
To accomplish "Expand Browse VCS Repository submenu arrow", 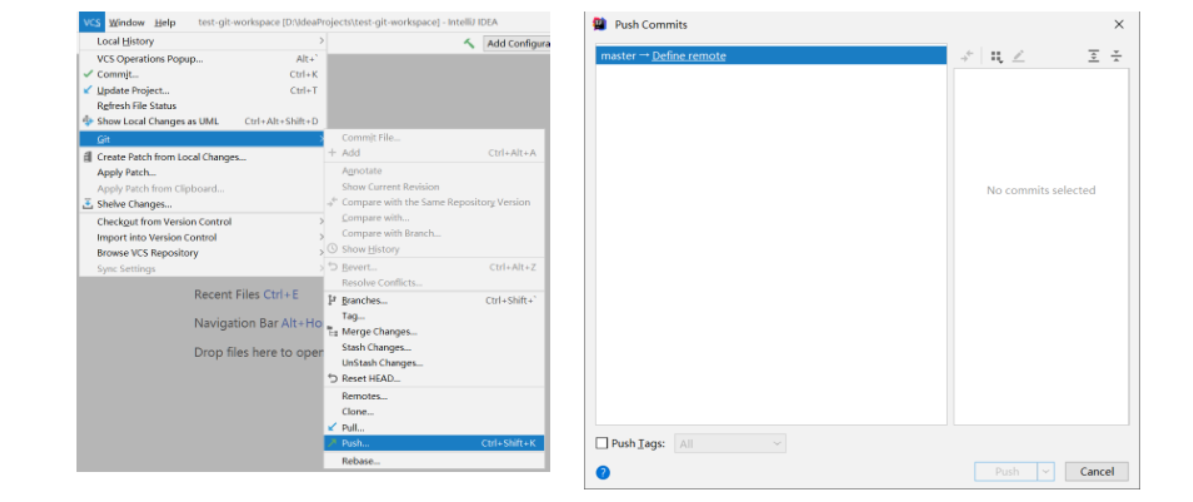I will point(321,253).
